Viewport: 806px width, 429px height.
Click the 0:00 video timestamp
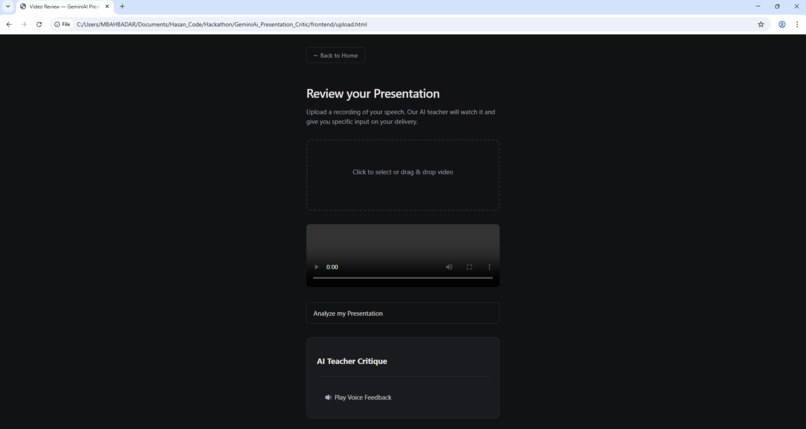click(332, 267)
